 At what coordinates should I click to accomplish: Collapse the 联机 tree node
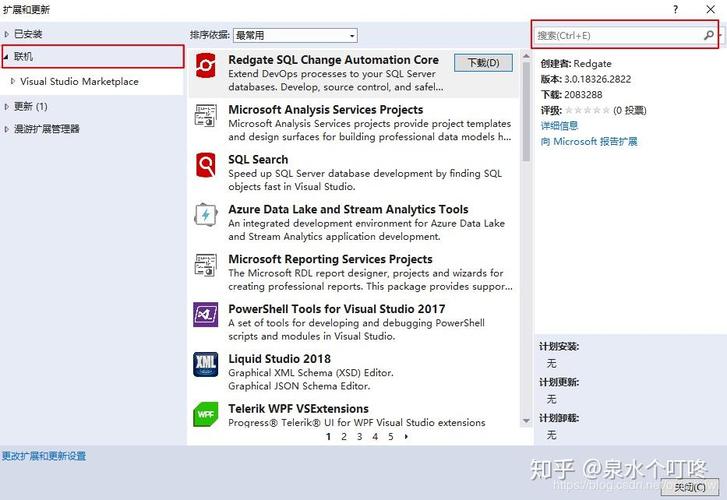(x=6, y=57)
